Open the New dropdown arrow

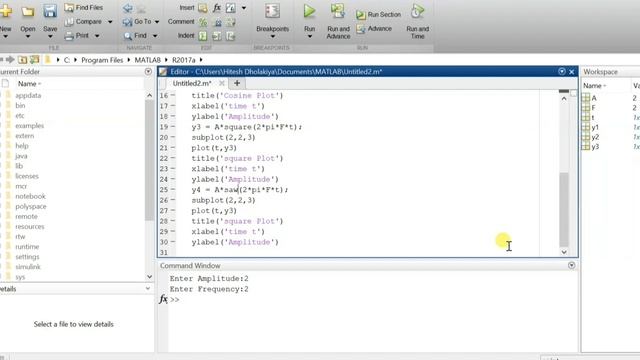(x=5, y=37)
